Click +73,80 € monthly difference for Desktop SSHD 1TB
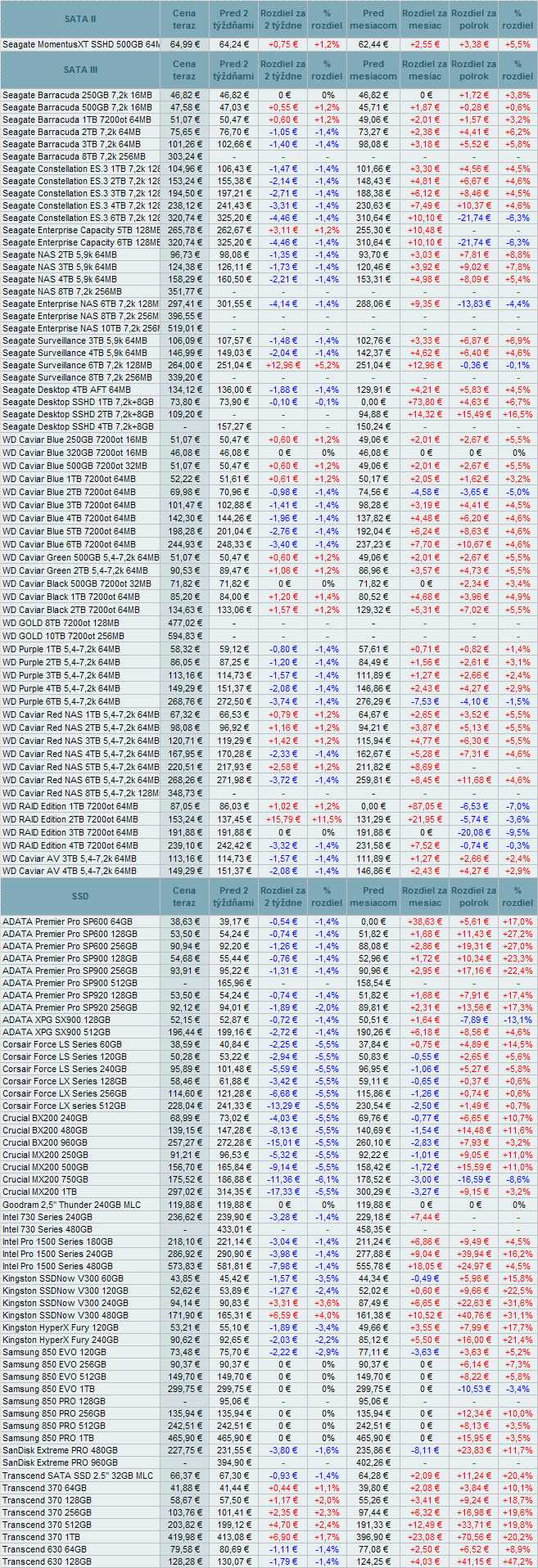Image resolution: width=538 pixels, height=1568 pixels. click(424, 402)
